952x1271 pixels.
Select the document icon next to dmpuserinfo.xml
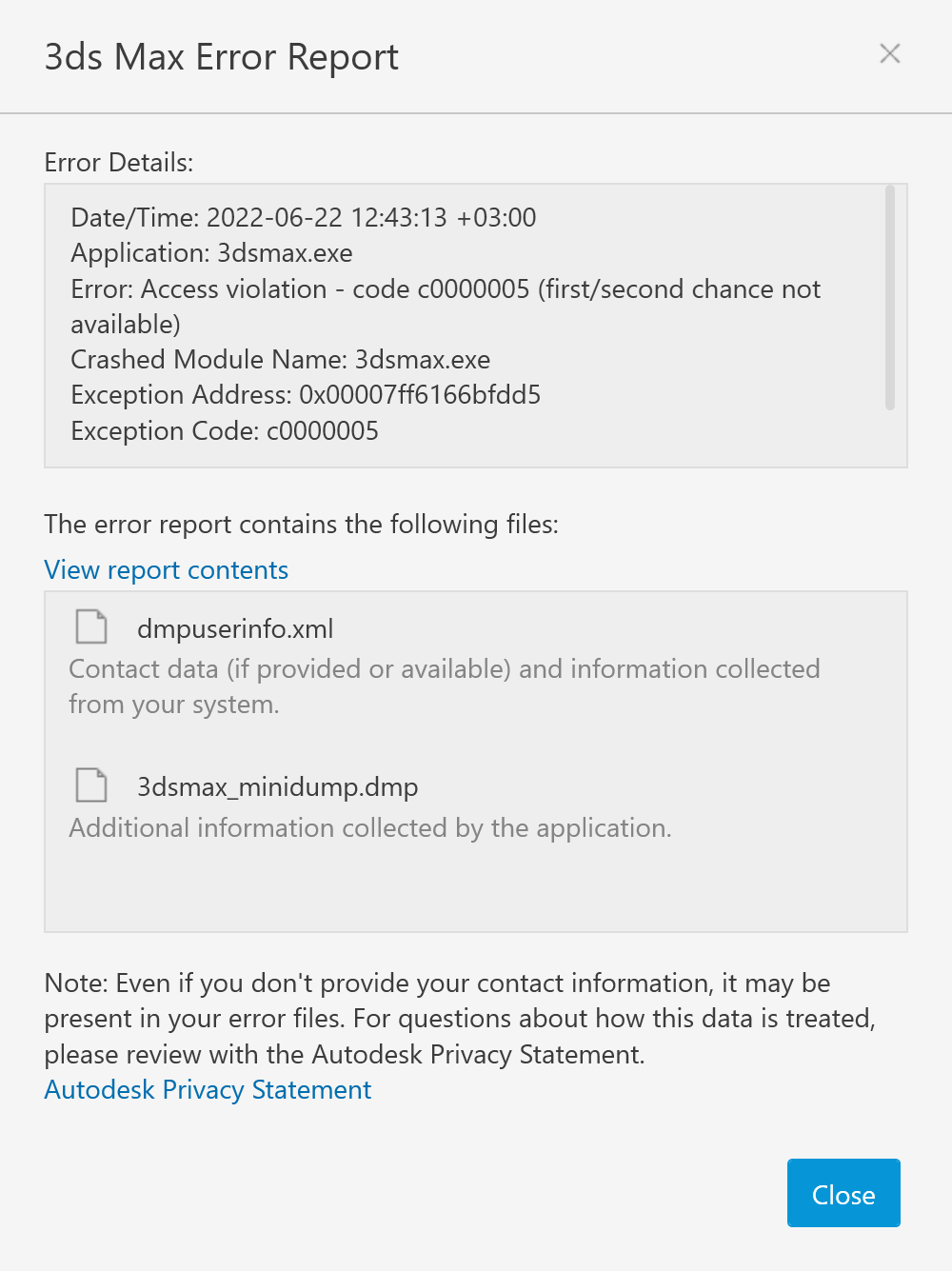click(x=90, y=626)
